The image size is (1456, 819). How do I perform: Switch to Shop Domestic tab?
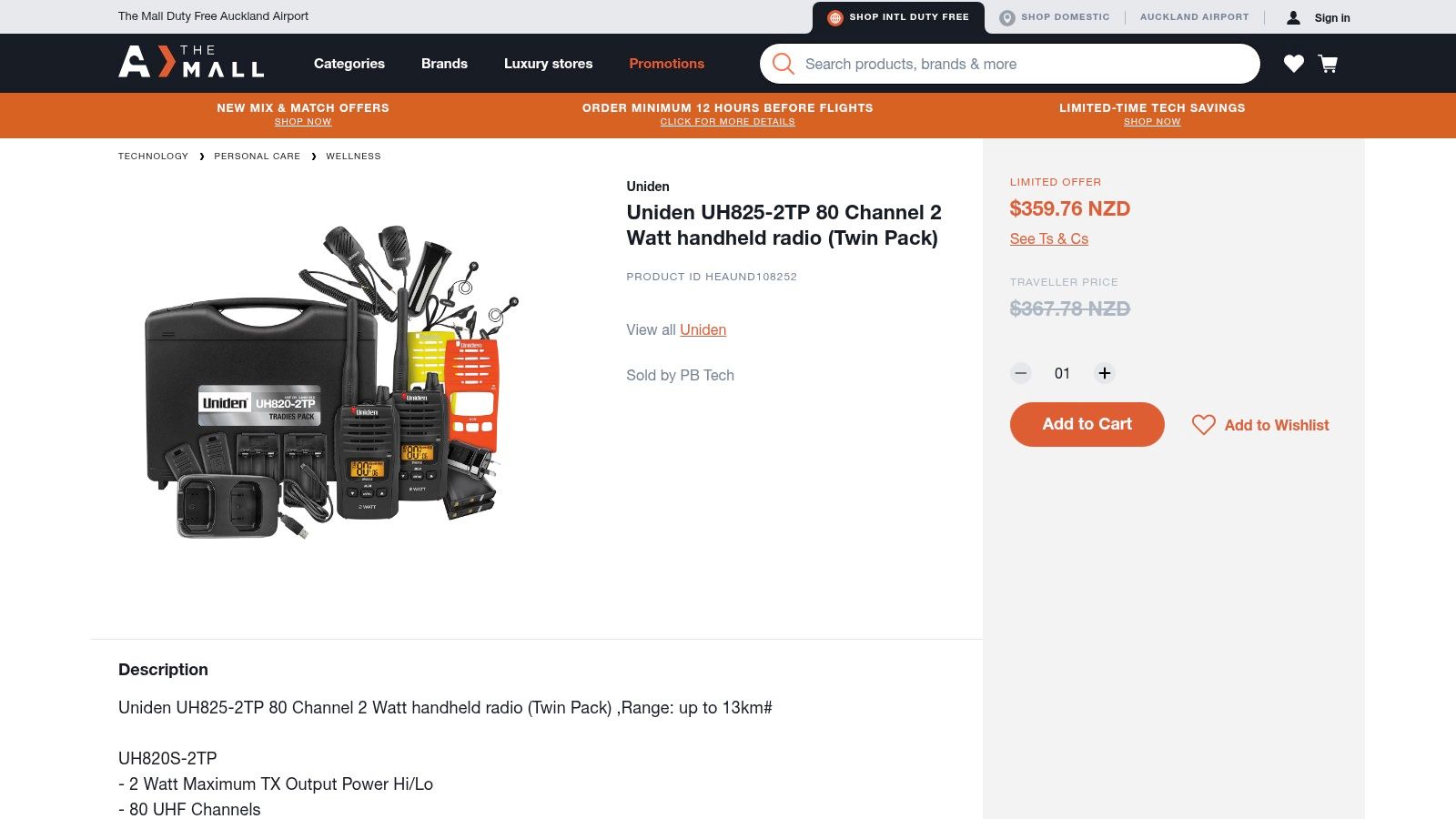[1055, 17]
